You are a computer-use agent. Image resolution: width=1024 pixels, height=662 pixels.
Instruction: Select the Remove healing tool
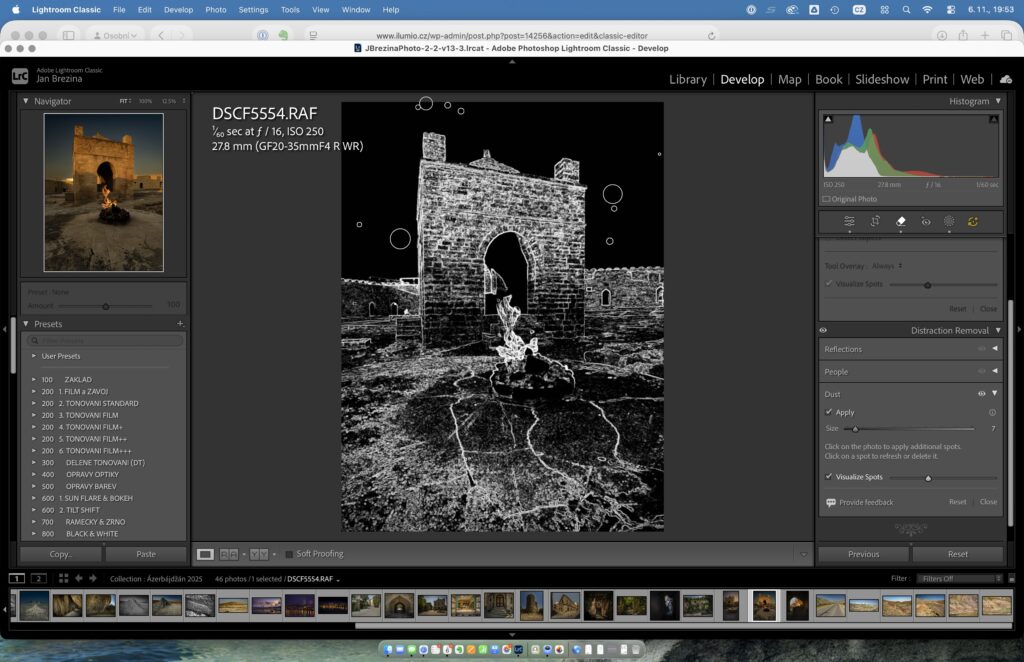(901, 221)
